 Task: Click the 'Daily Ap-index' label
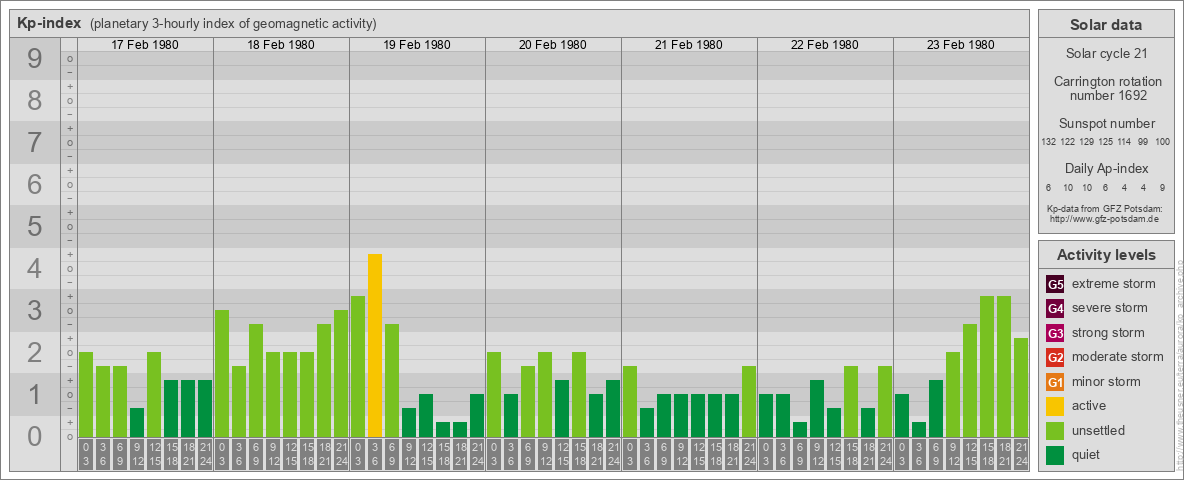click(x=1106, y=168)
